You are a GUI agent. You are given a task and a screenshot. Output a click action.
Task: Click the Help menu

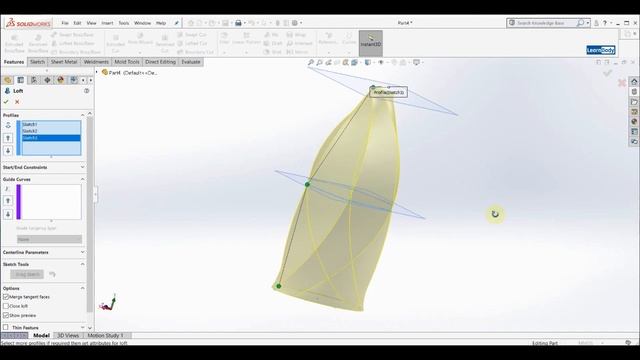tap(161, 23)
